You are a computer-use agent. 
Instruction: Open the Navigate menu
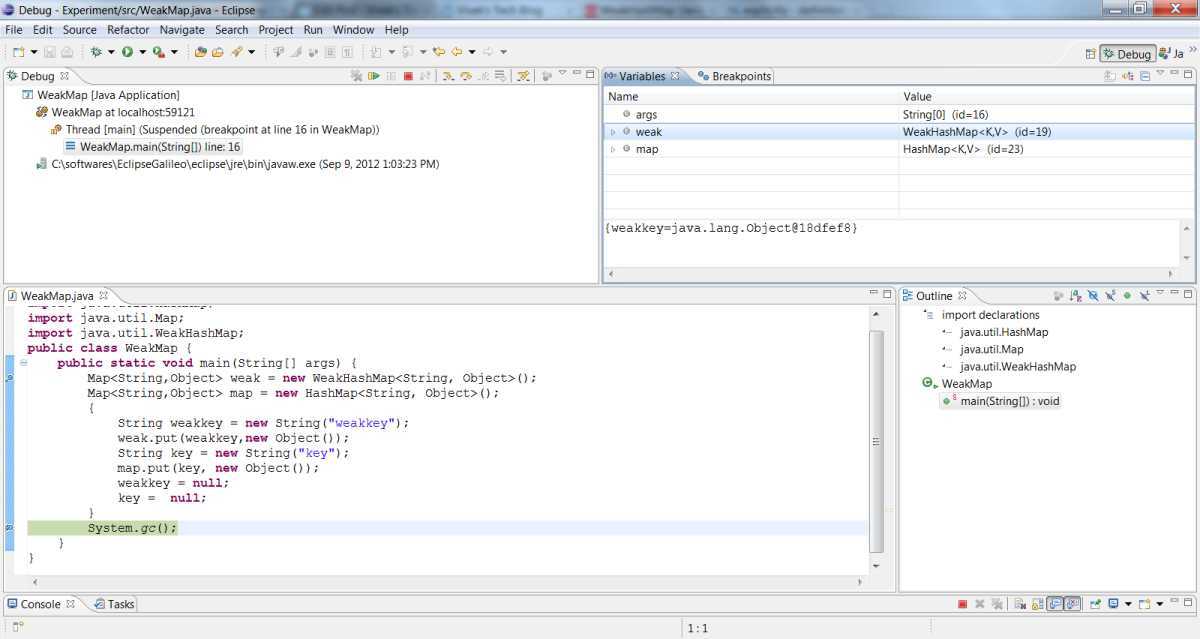click(182, 30)
